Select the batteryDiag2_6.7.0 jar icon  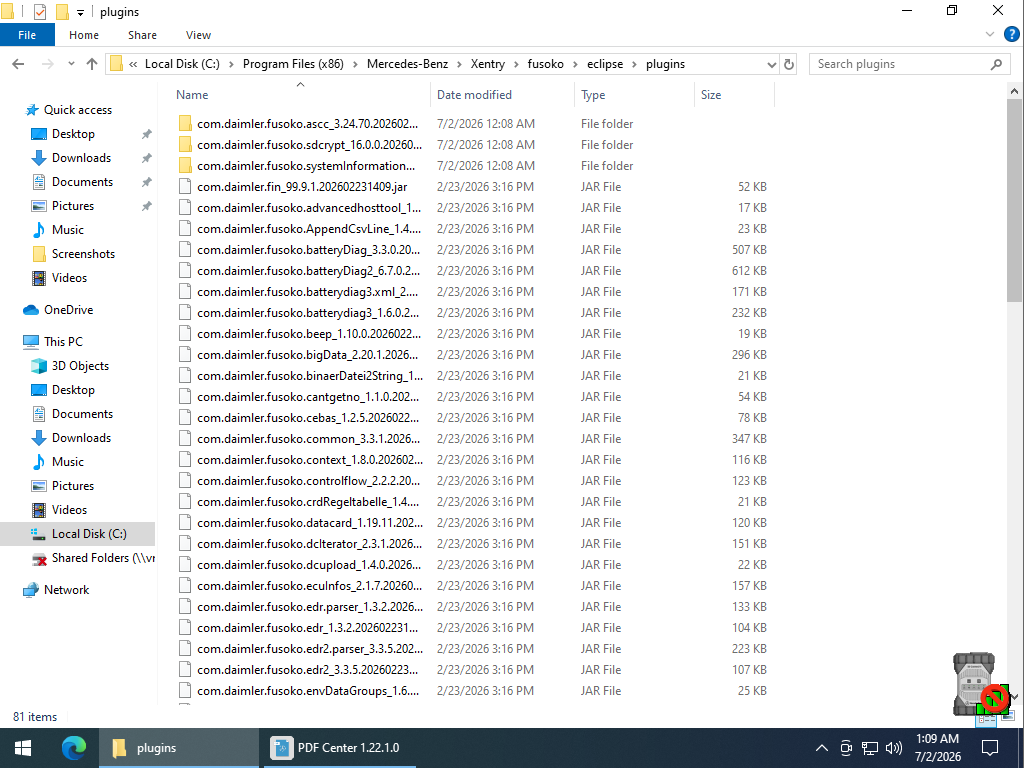(x=185, y=270)
